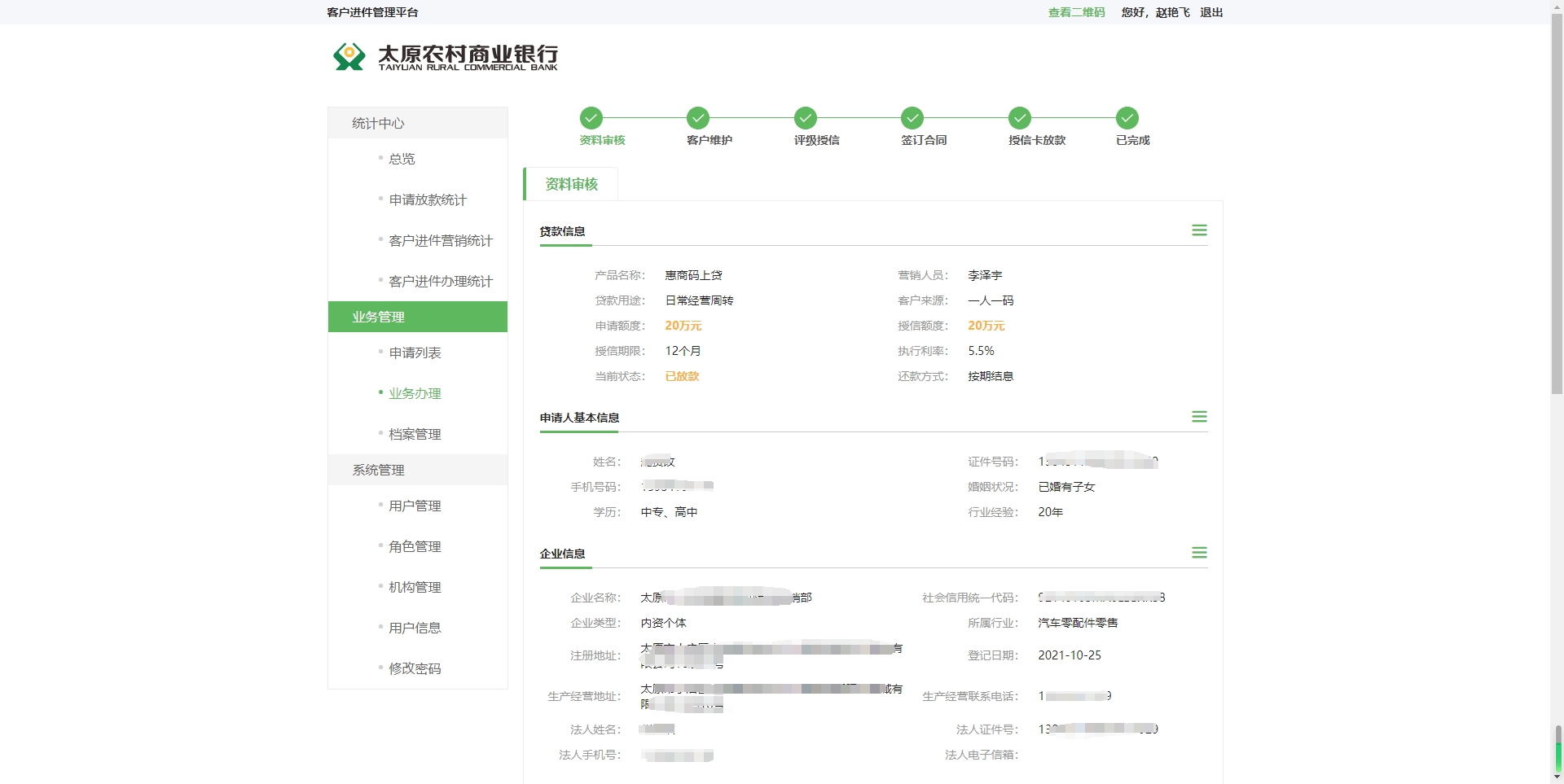Open the 资料审核 tab
The image size is (1564, 784).
[571, 184]
